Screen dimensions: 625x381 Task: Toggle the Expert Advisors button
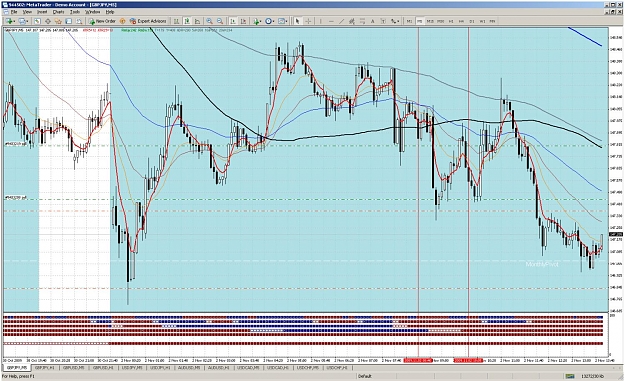[x=148, y=21]
